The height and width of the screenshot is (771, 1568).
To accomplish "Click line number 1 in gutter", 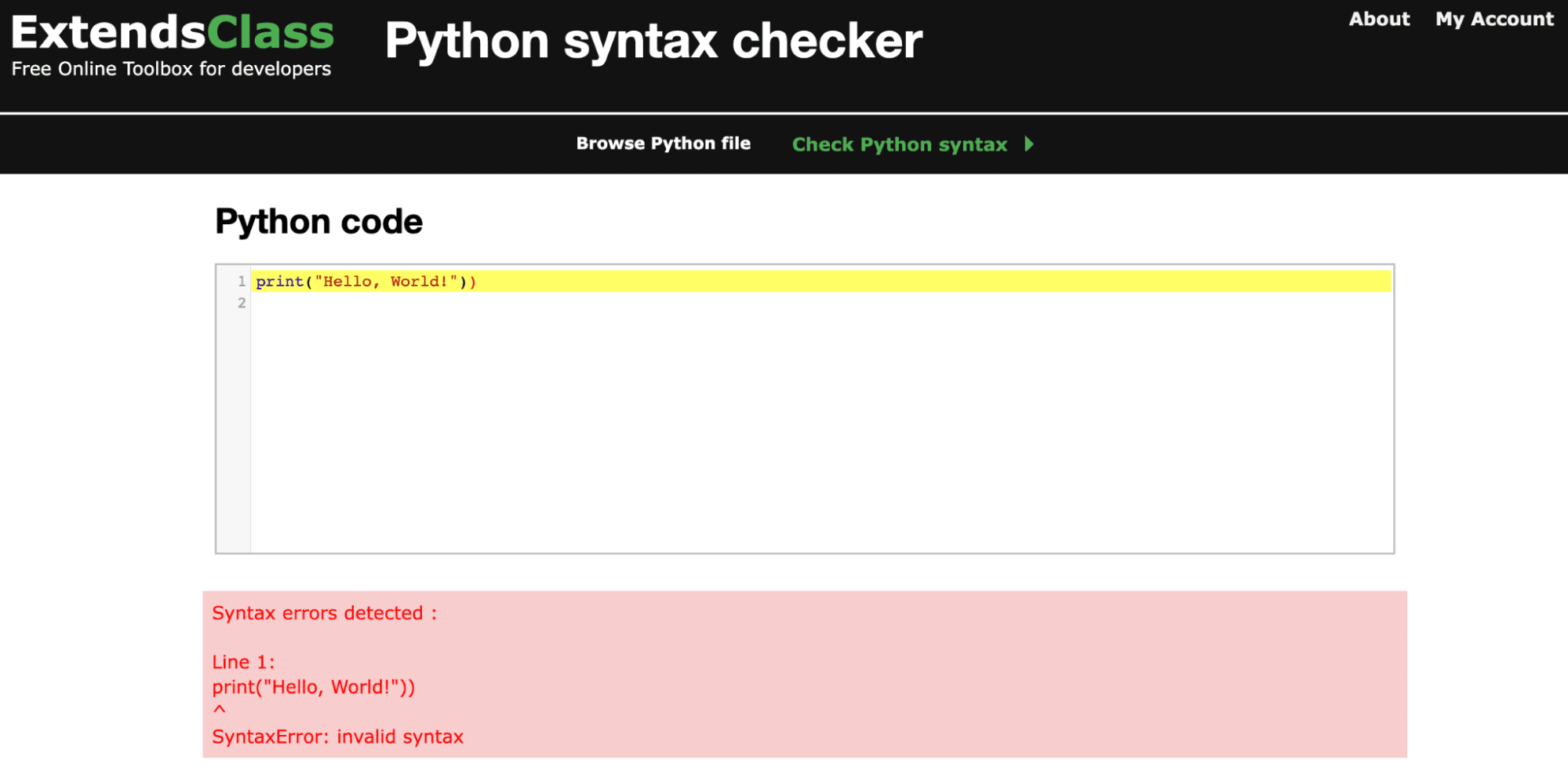I will tap(242, 281).
